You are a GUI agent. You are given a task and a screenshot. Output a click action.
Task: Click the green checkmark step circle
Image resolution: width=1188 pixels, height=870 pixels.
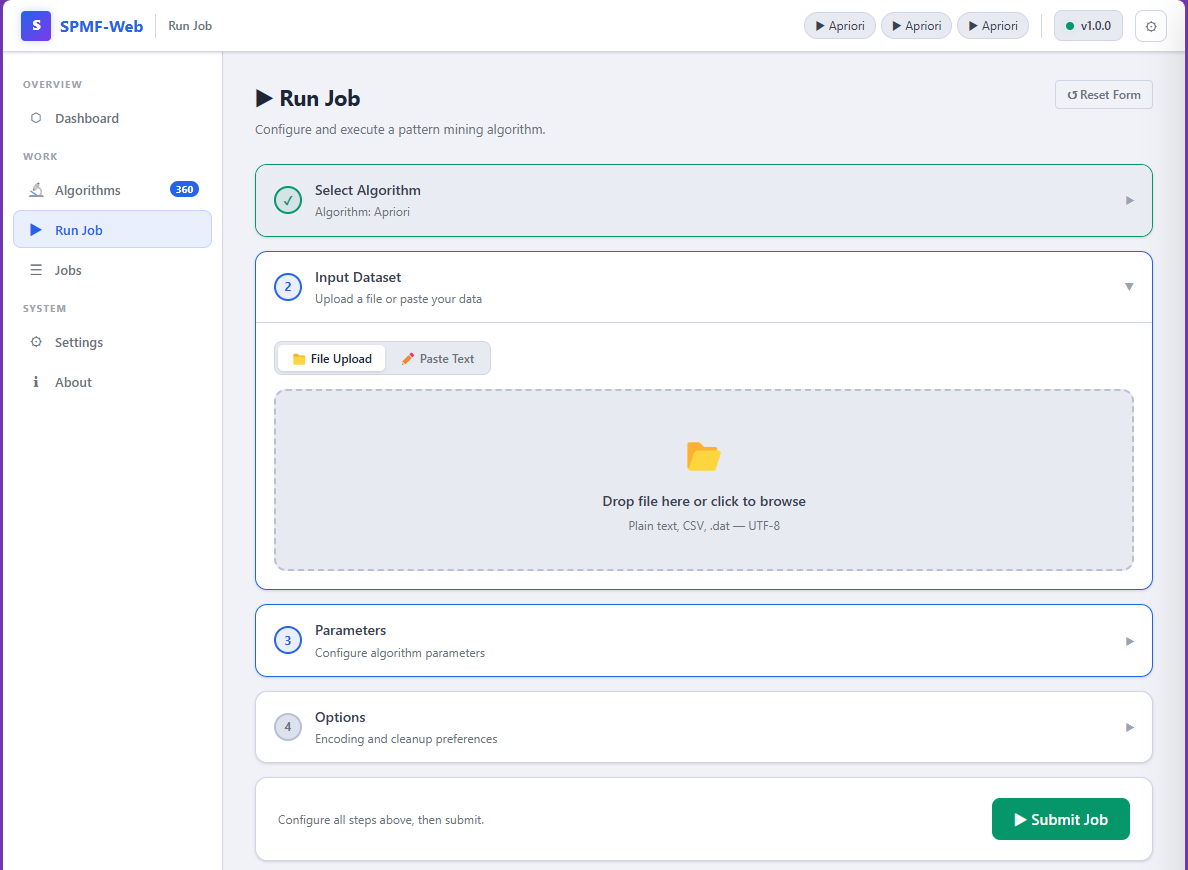288,200
